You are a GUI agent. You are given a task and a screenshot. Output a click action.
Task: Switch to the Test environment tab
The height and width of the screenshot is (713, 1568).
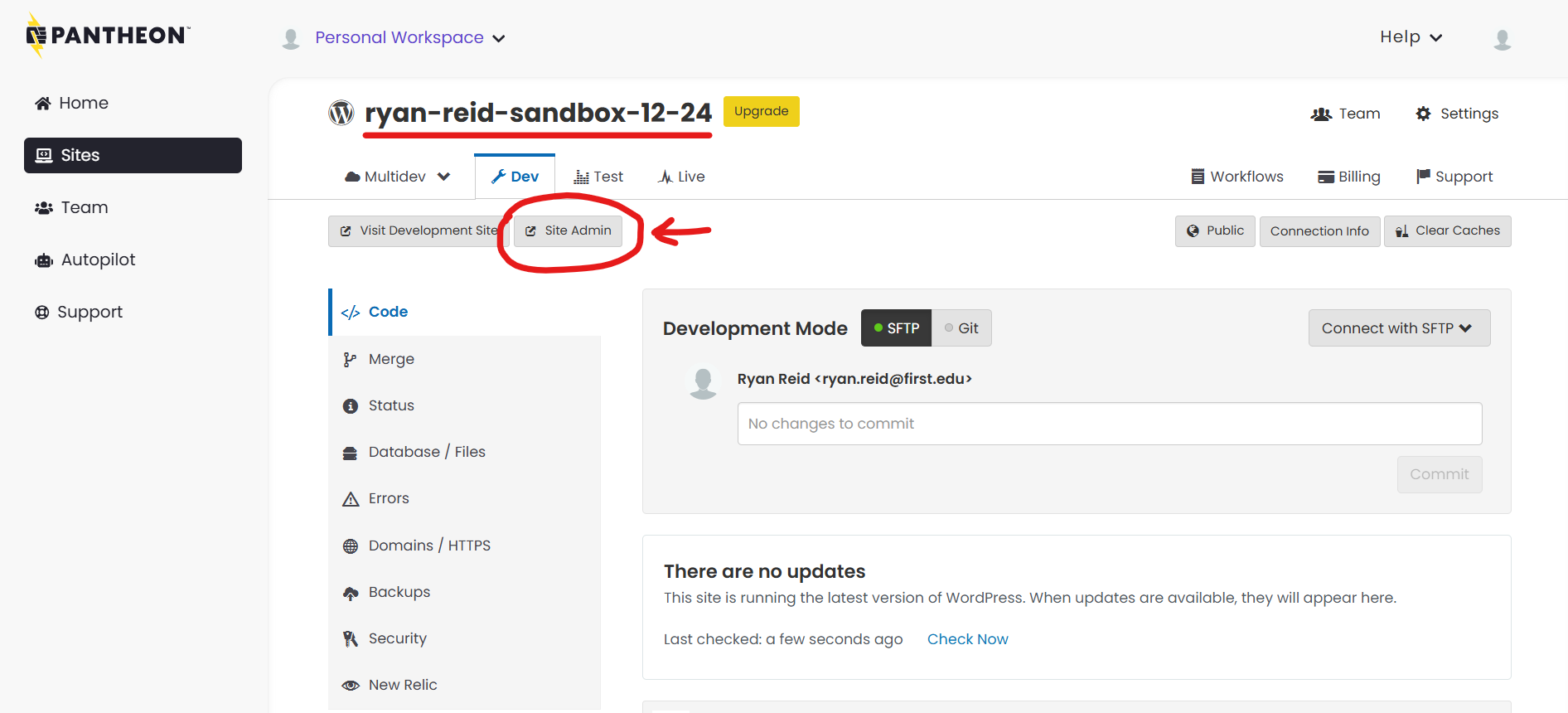click(598, 177)
